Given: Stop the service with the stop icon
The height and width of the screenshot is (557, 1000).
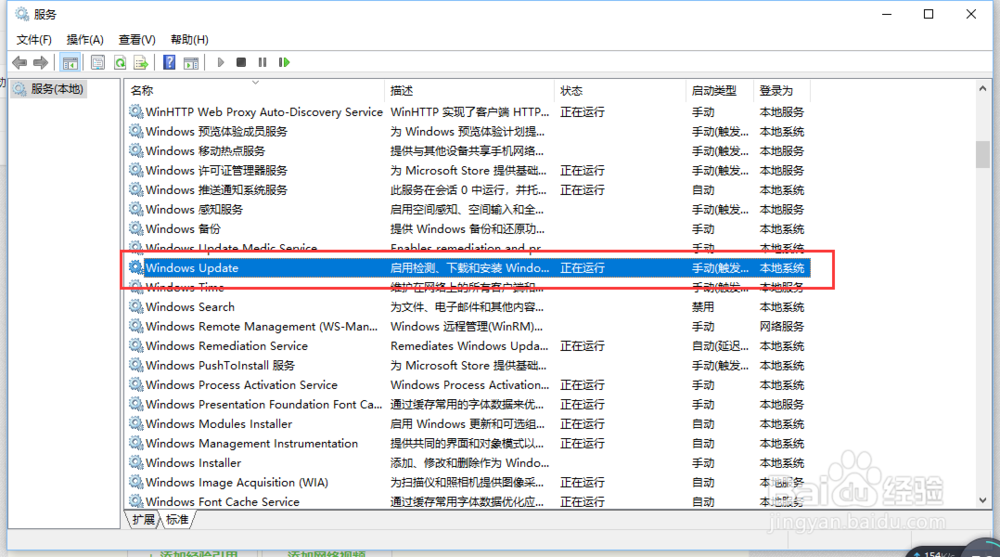Looking at the screenshot, I should click(241, 63).
